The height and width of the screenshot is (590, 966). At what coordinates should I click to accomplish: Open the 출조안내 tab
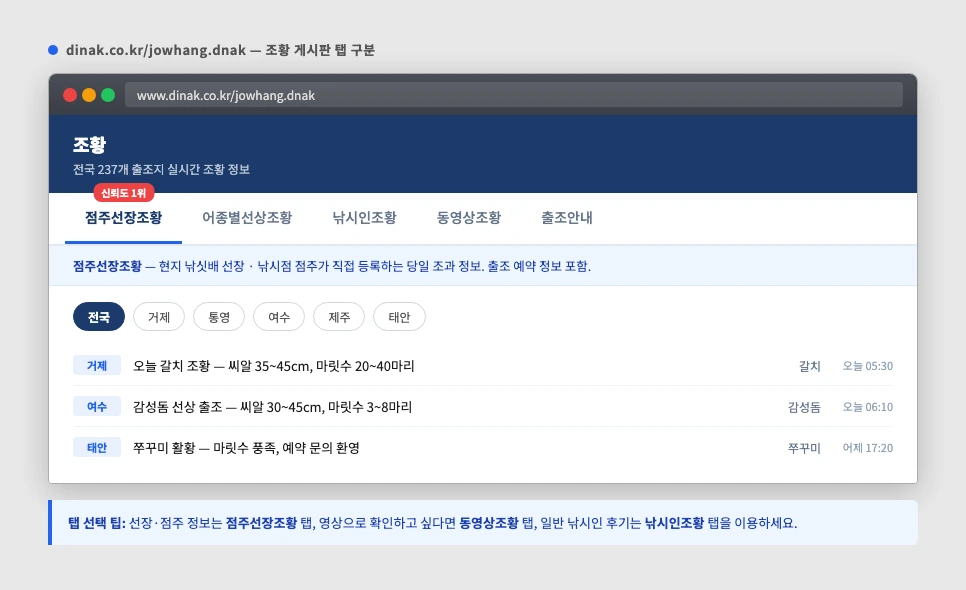point(567,217)
